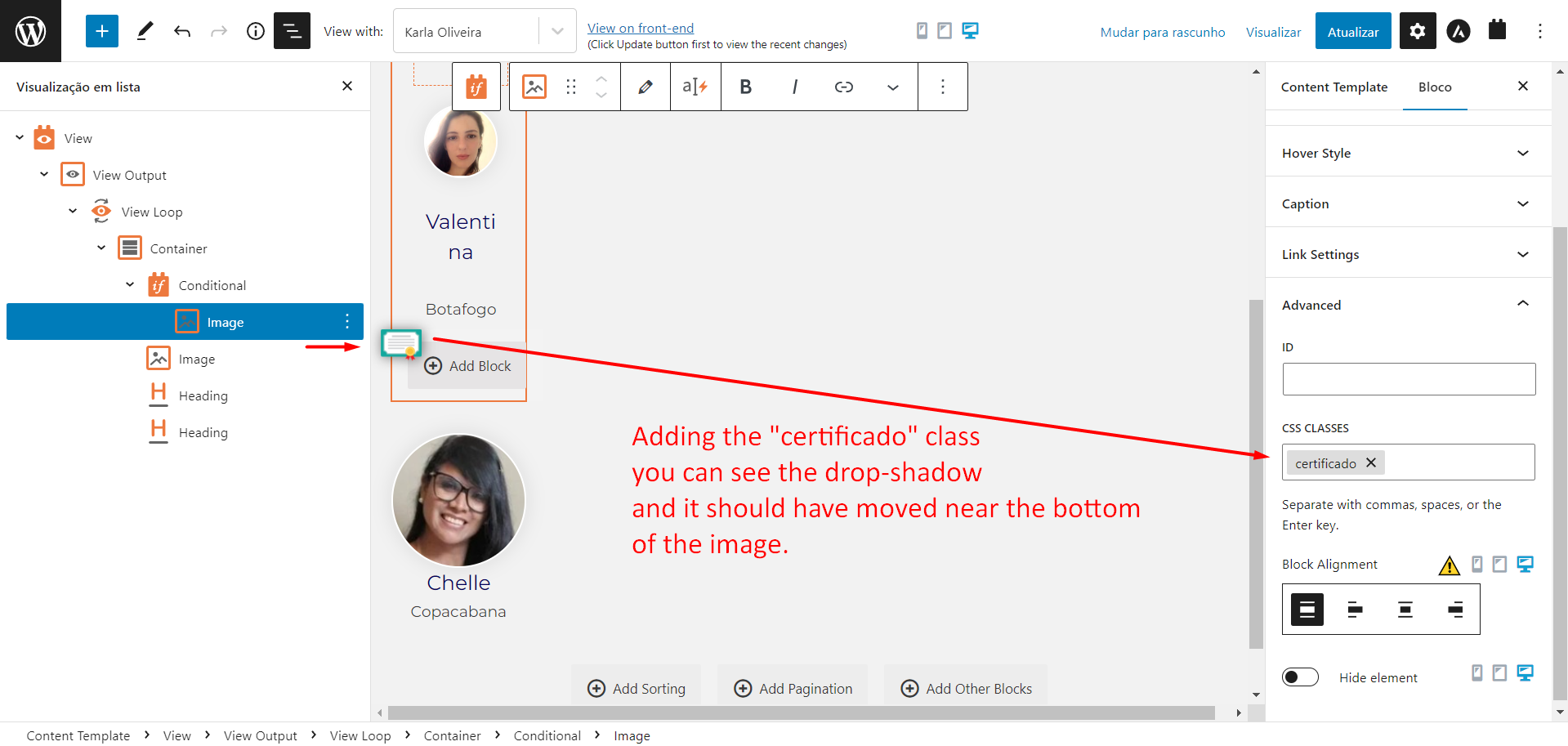Open the settings gear panel
The image size is (1568, 746).
[1418, 31]
